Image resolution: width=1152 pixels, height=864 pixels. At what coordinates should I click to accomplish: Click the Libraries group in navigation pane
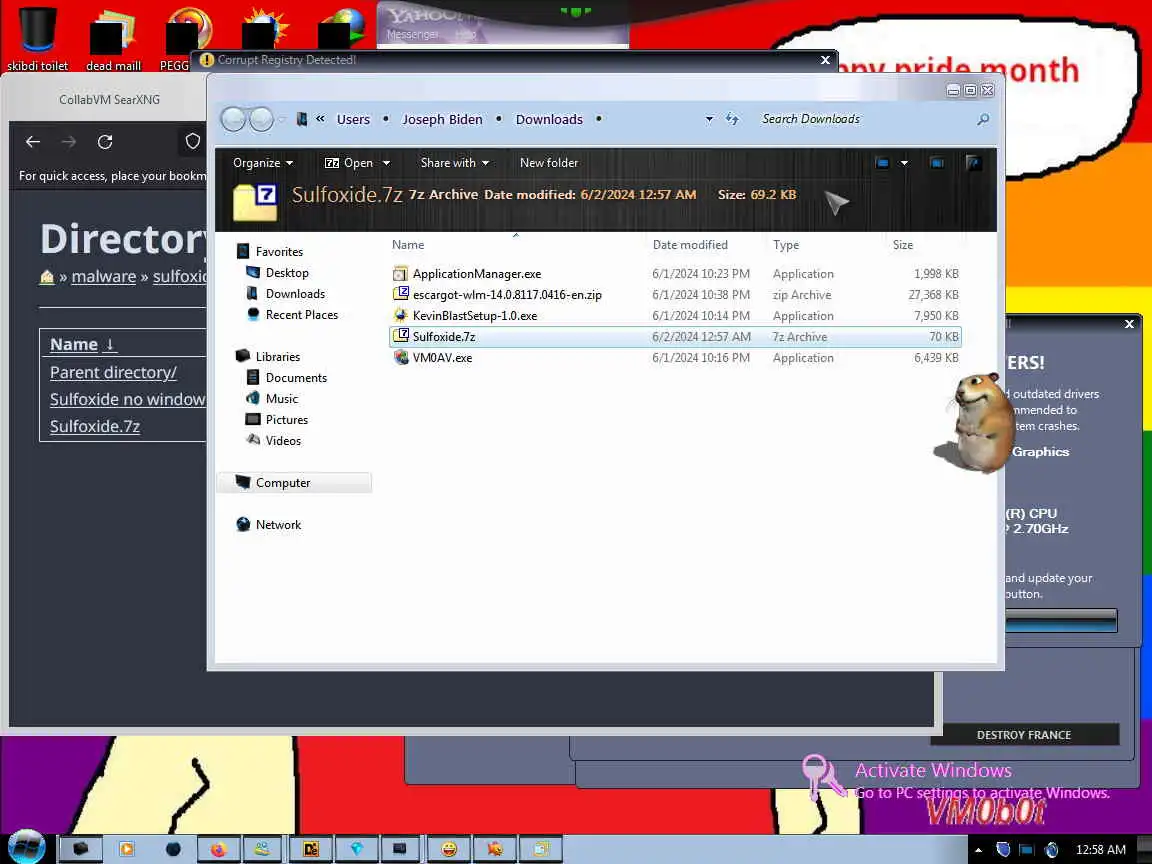pyautogui.click(x=278, y=356)
